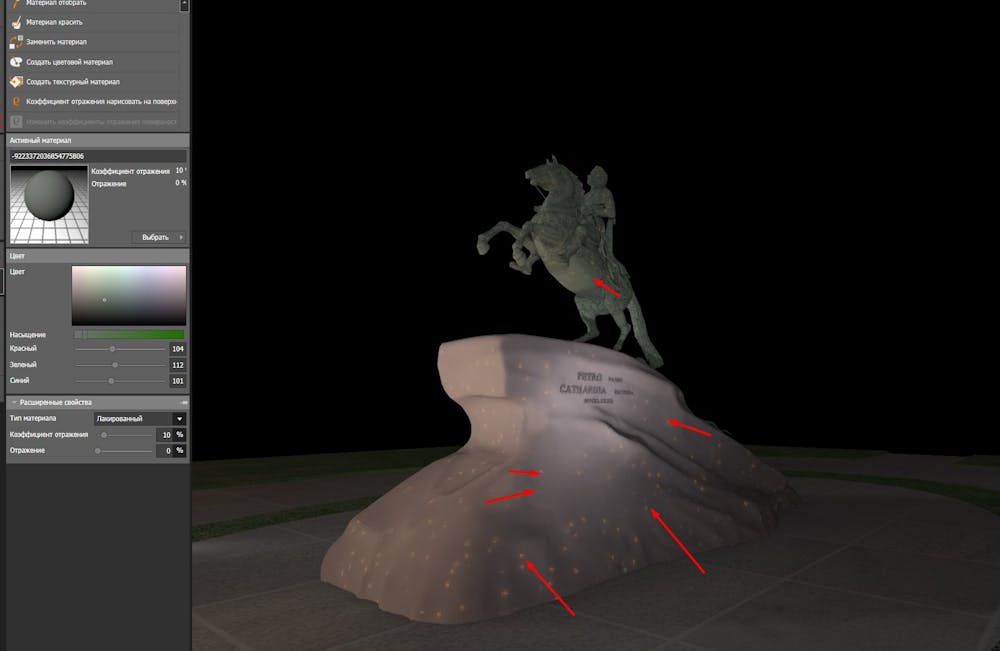Screen dimensions: 1000x651
Task: Click the Синий value field 101
Action: pos(177,381)
